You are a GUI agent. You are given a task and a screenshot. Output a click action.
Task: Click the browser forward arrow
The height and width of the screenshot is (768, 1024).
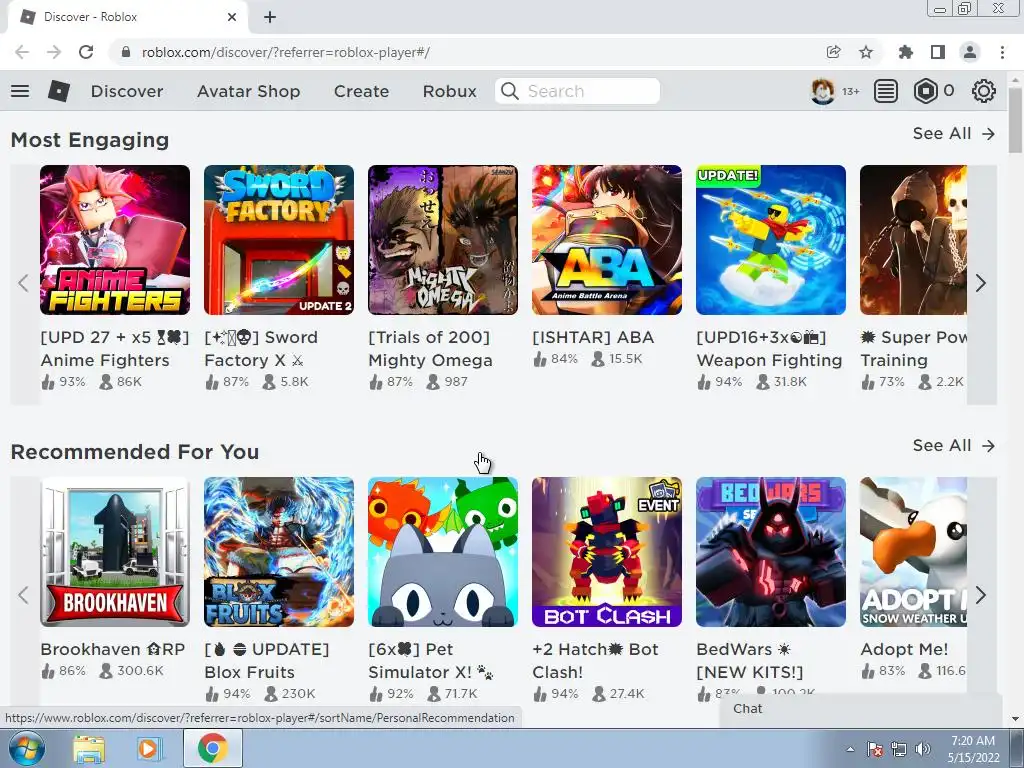pos(54,52)
